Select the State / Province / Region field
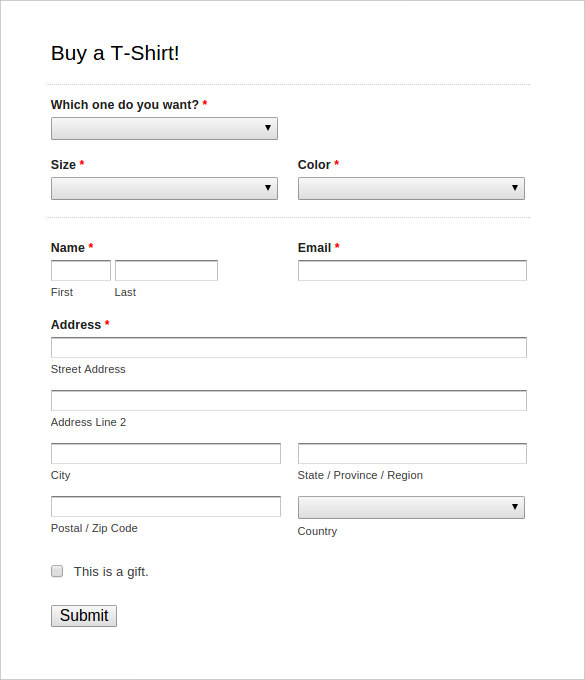This screenshot has width=585, height=680. tap(412, 453)
